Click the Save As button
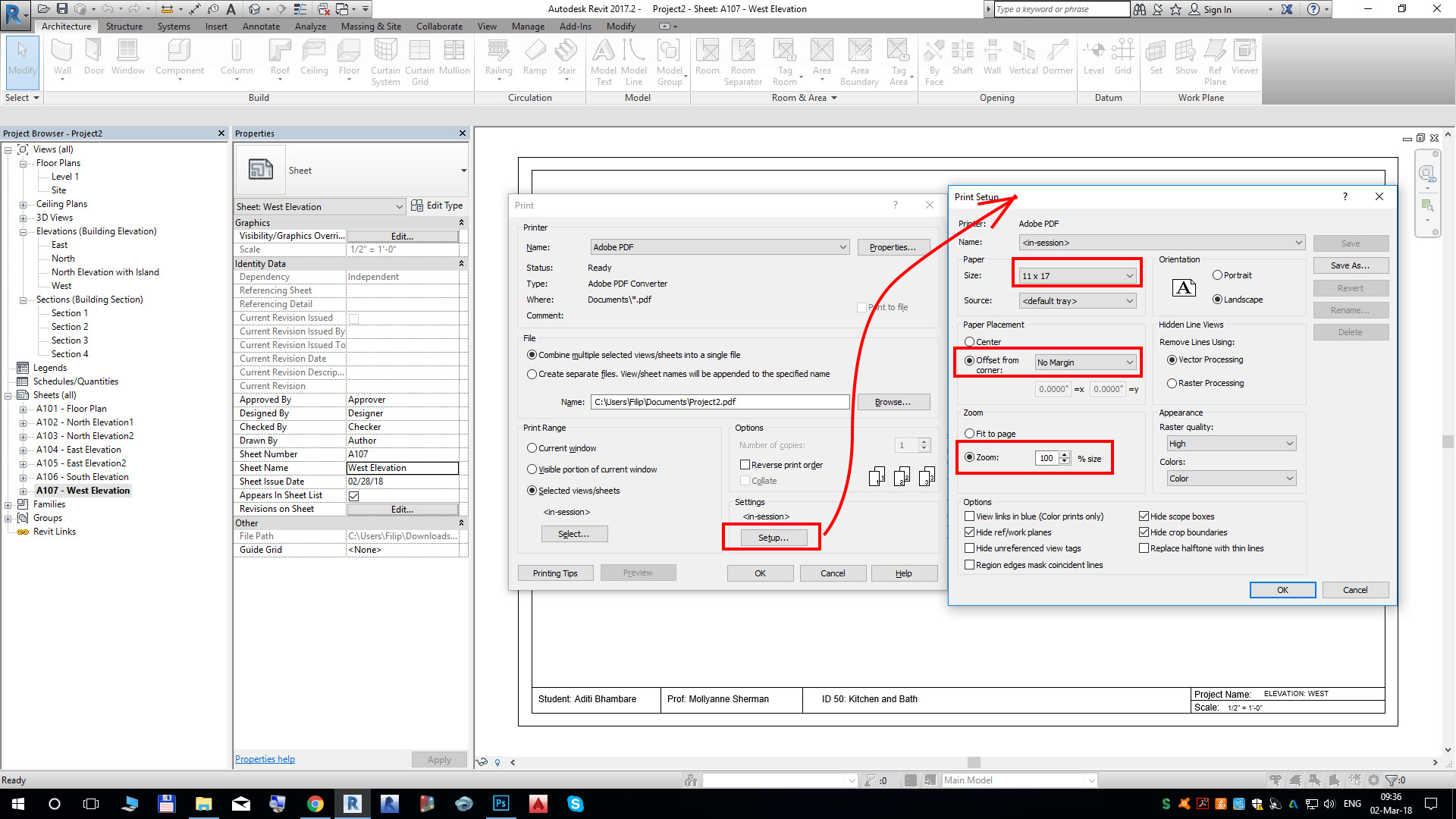 click(1350, 265)
